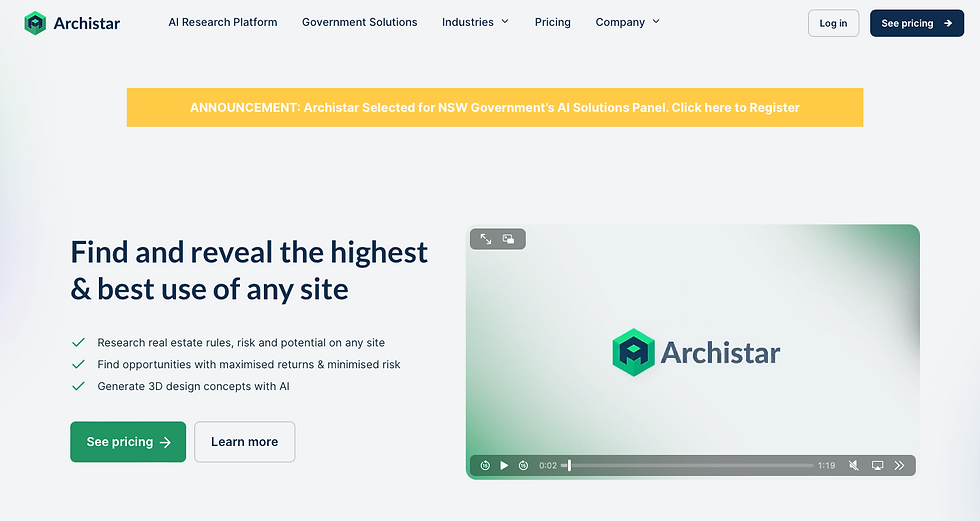The height and width of the screenshot is (521, 980).
Task: Go to Pricing in the navigation
Action: click(552, 22)
